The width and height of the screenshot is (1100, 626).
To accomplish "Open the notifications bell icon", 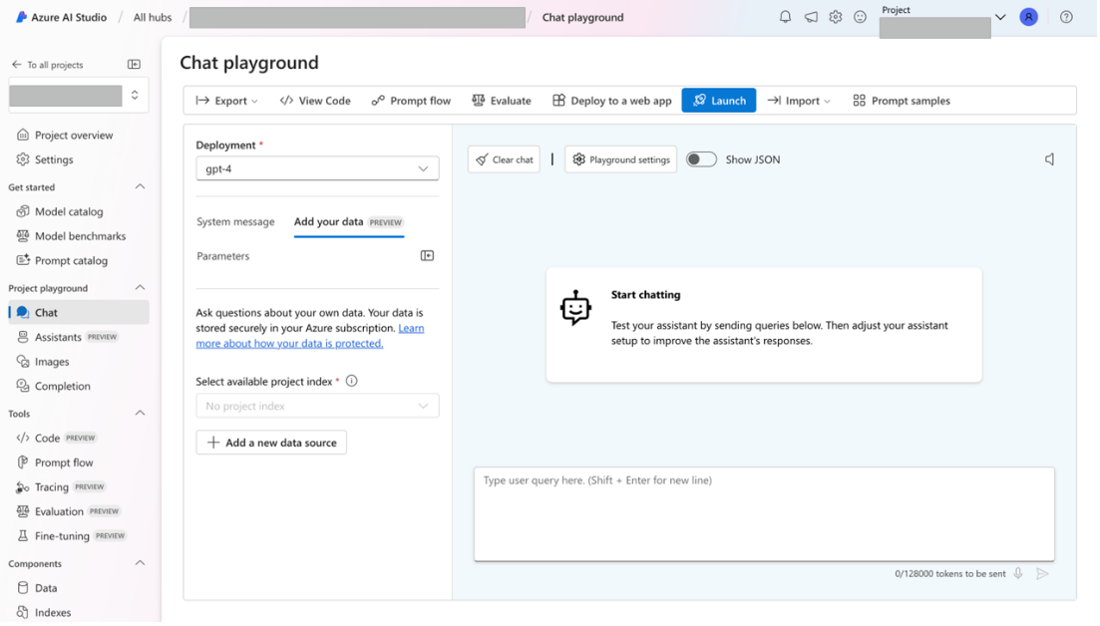I will (x=786, y=17).
